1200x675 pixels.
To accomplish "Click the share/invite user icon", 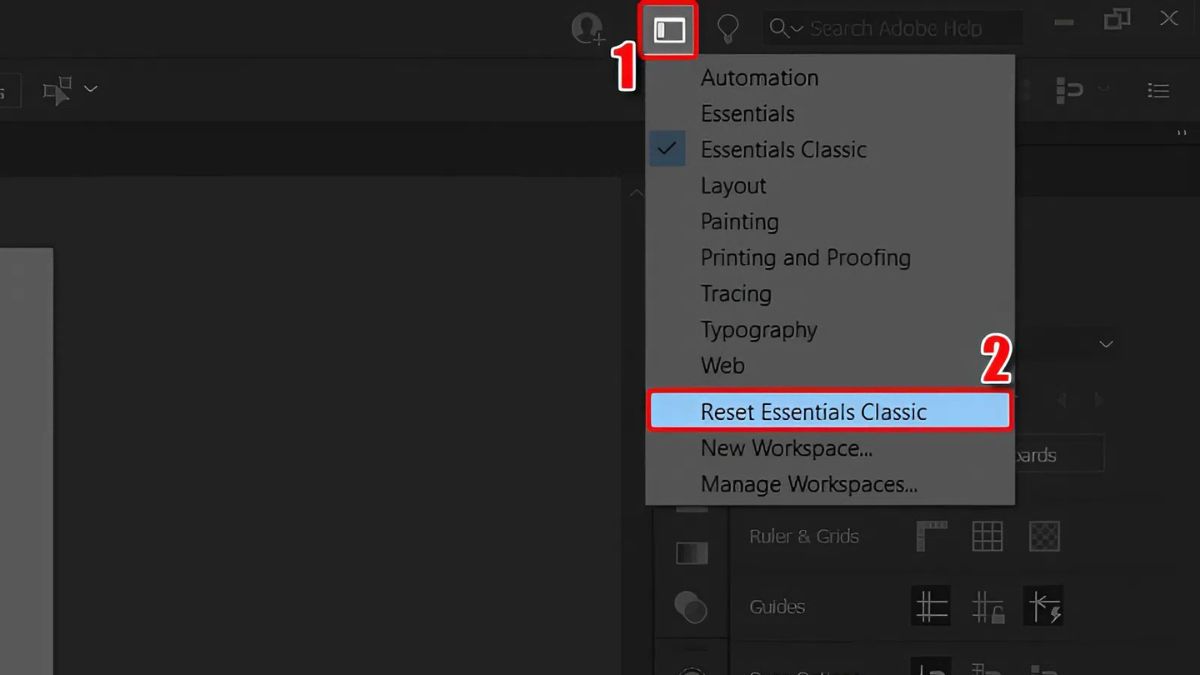I will click(x=588, y=29).
